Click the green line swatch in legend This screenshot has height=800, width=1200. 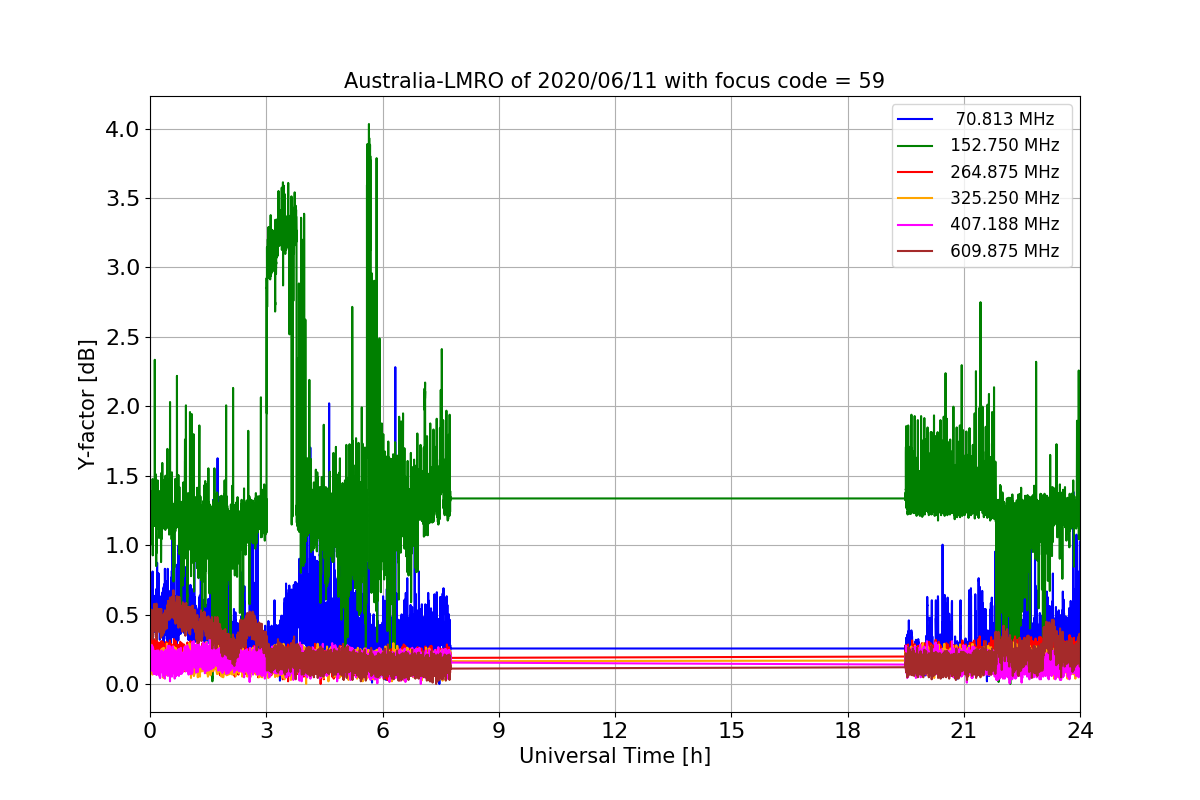tap(915, 145)
